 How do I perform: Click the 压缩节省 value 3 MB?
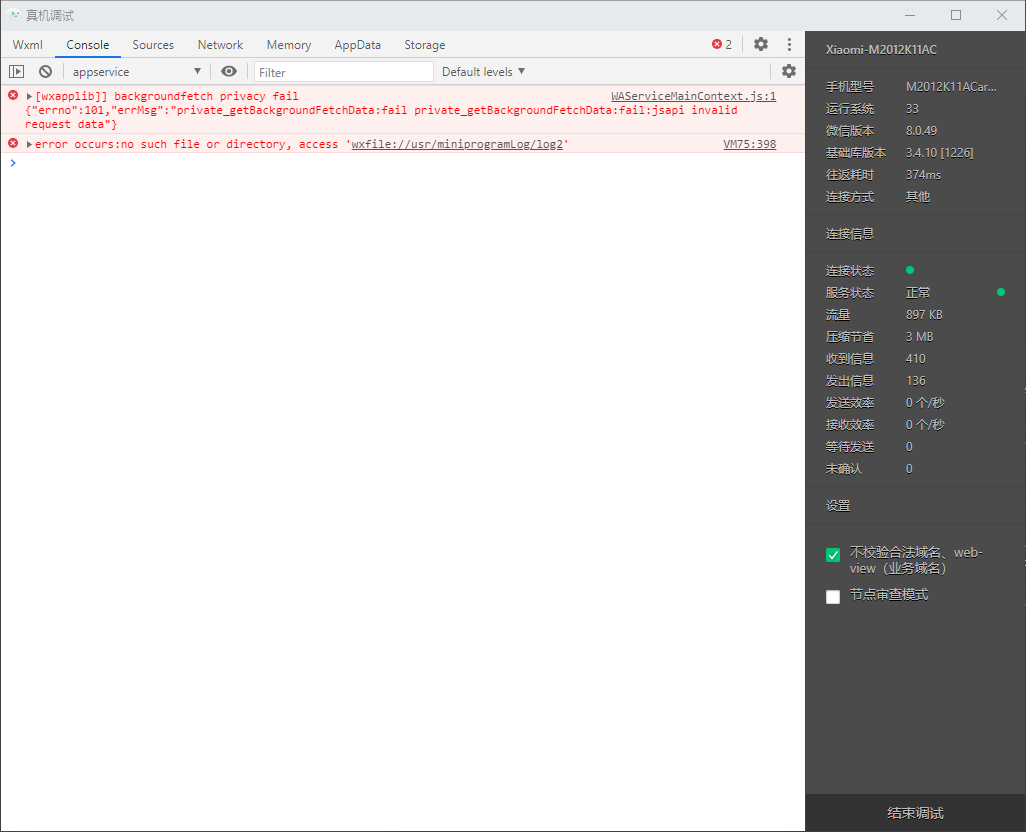pos(919,337)
